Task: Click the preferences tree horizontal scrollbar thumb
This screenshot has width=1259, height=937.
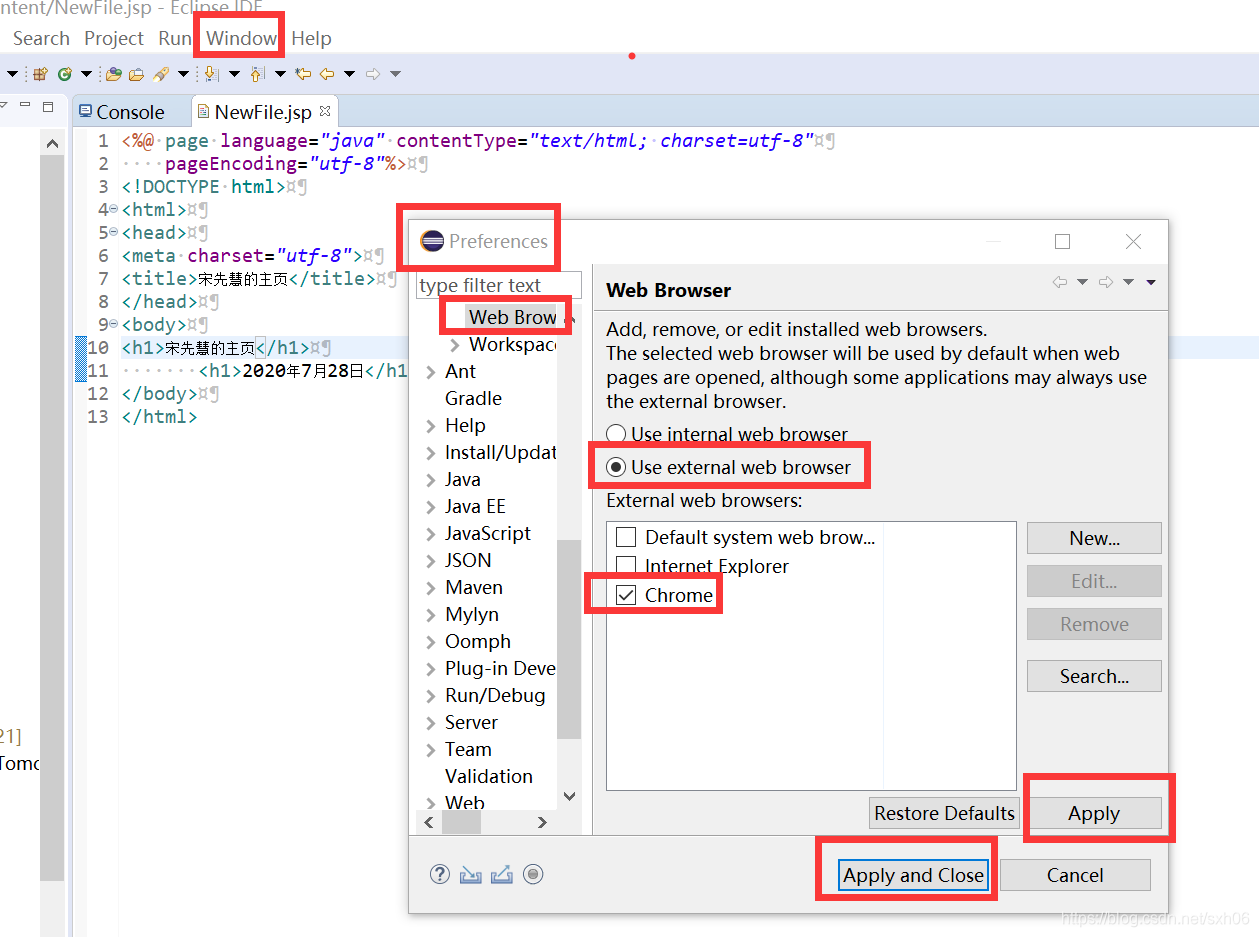Action: coord(461,822)
